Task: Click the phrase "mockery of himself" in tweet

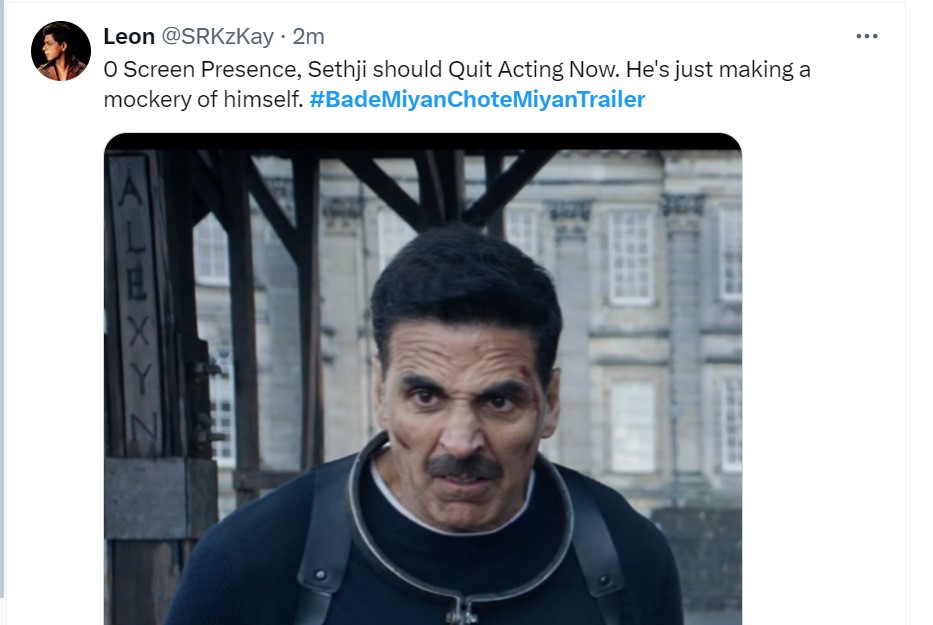Action: [x=202, y=99]
